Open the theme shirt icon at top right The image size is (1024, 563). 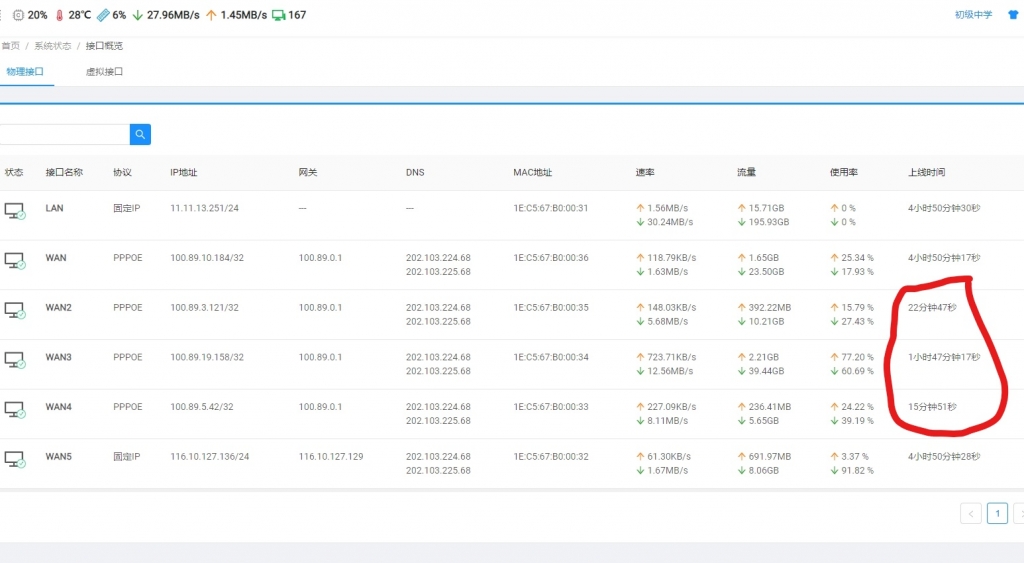point(1013,15)
